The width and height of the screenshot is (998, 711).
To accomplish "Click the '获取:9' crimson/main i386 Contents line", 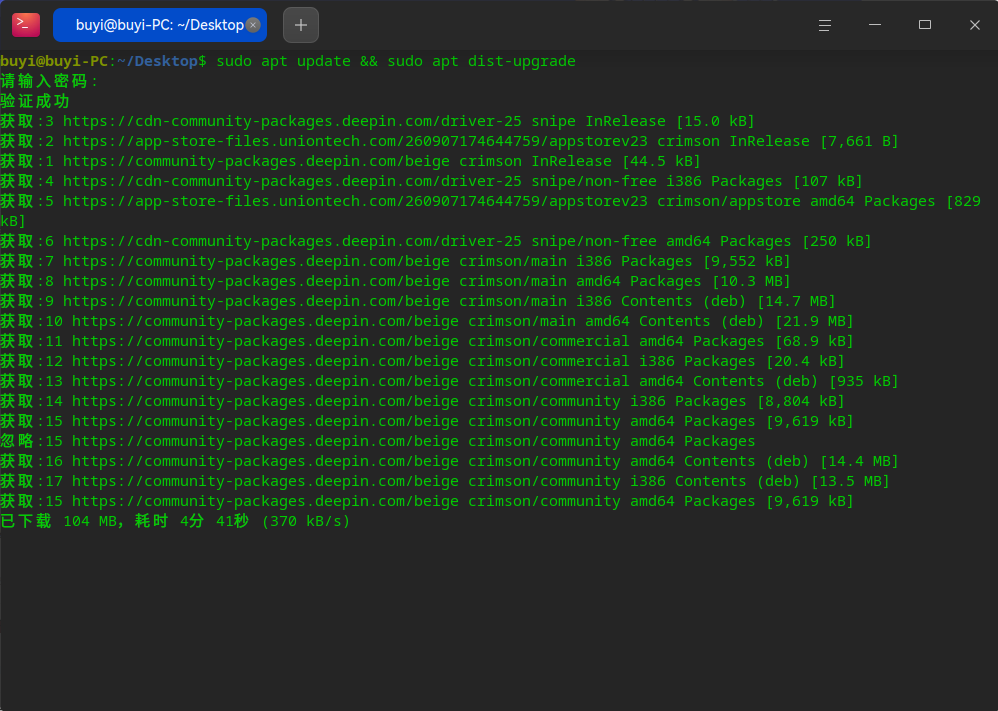I will coord(418,301).
